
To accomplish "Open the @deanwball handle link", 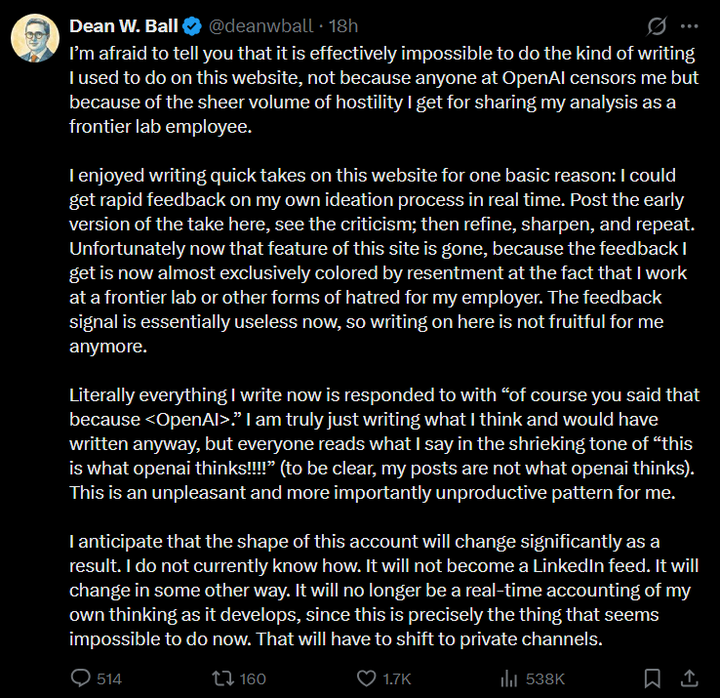I will [x=260, y=26].
